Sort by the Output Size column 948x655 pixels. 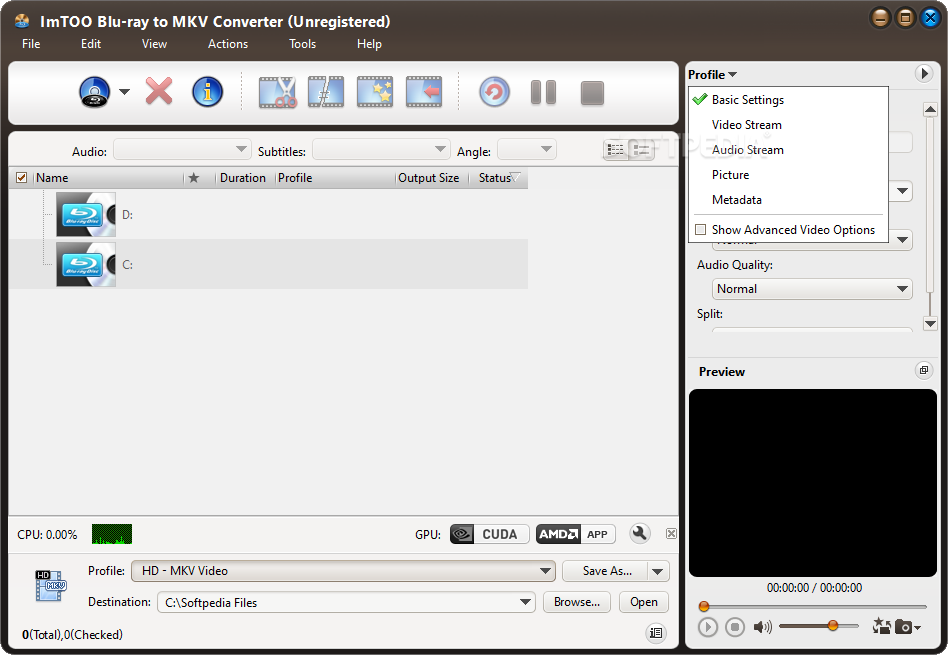429,178
